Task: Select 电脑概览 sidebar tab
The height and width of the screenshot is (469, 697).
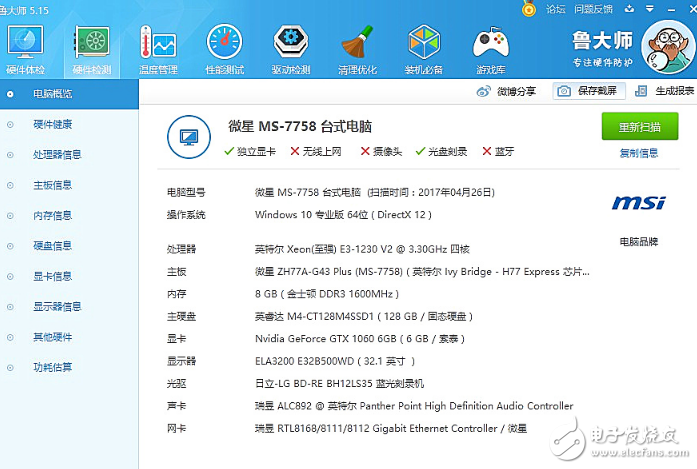Action: (69, 94)
